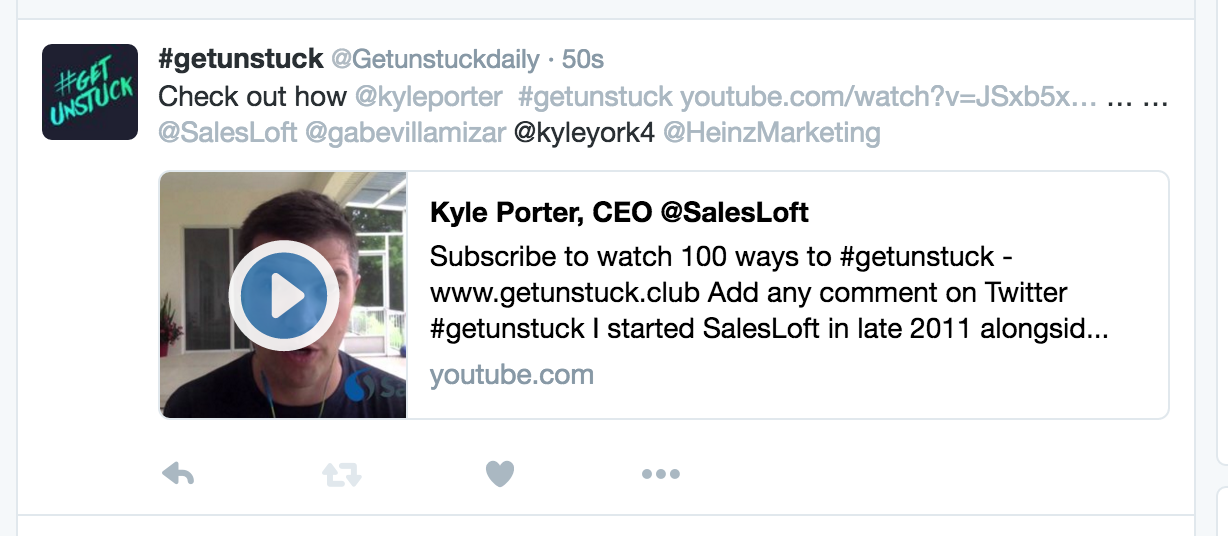
Task: Open the #GetUnstuck profile avatar
Action: coord(90,92)
